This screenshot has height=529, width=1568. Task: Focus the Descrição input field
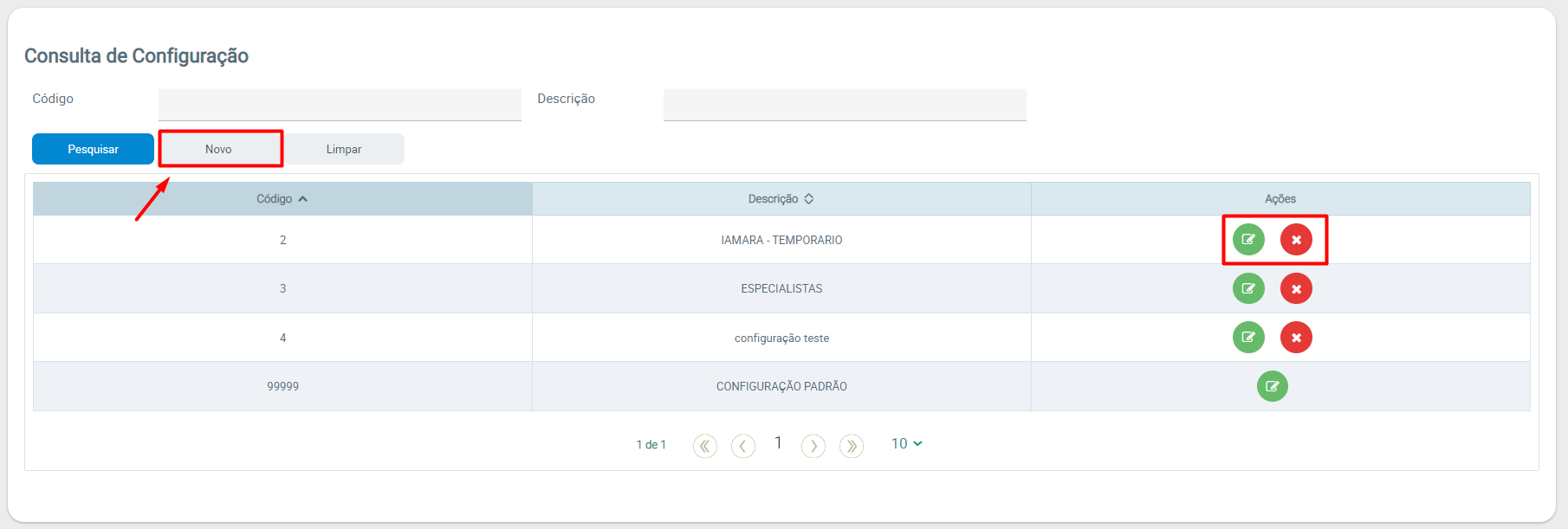click(x=845, y=105)
